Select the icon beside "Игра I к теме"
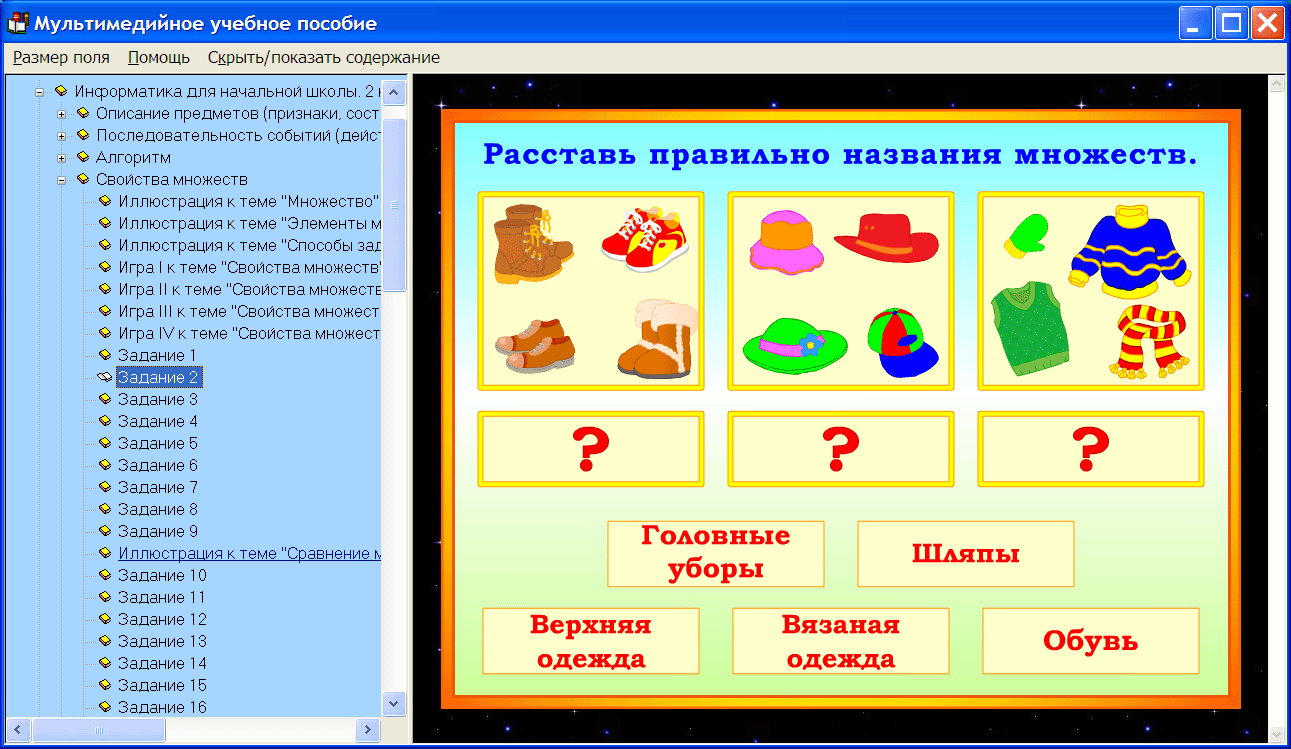Screen dimensions: 1291x749 [x=107, y=267]
